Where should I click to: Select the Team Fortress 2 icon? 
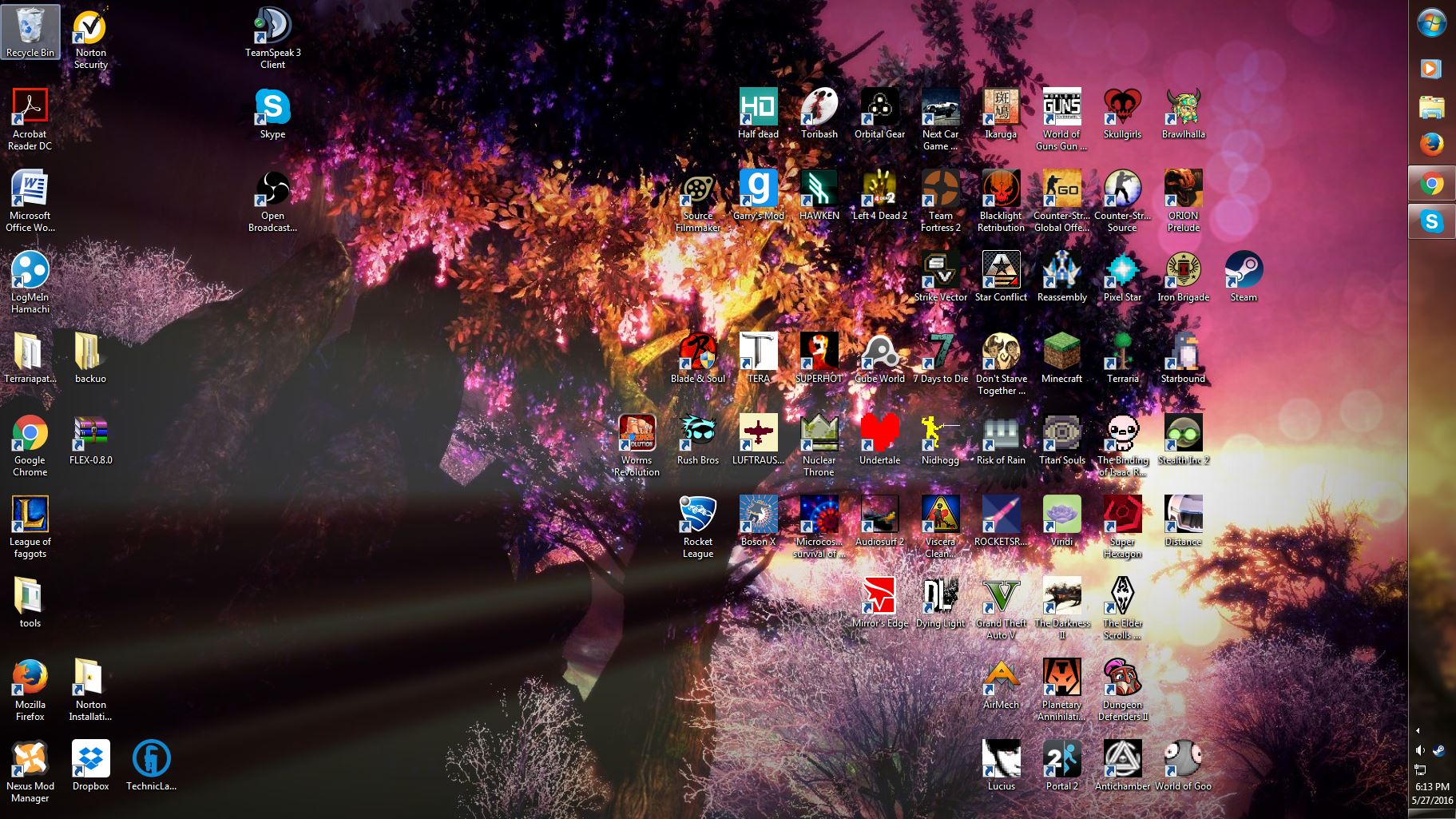click(940, 201)
